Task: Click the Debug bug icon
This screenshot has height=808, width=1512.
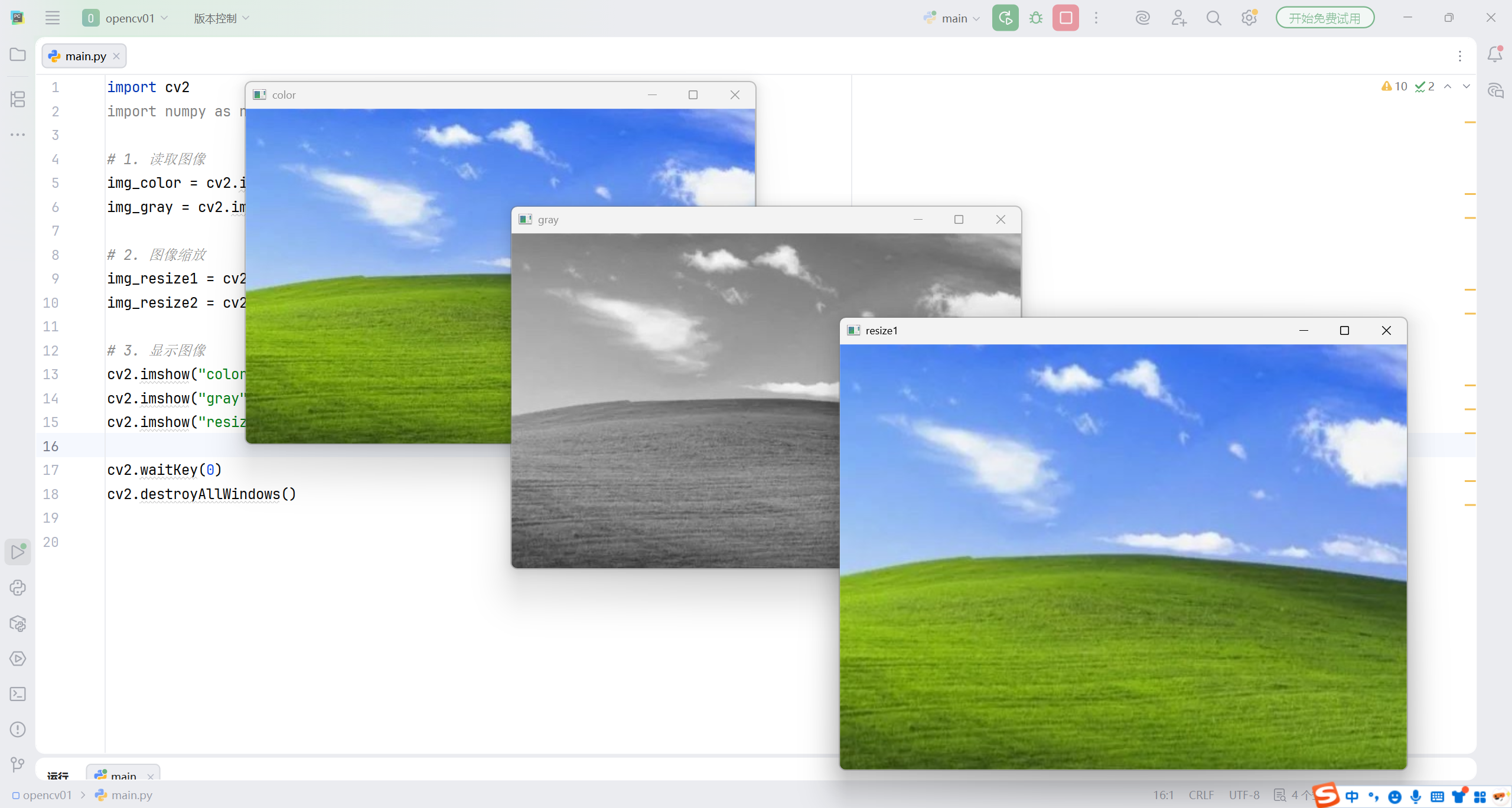Action: (1035, 18)
